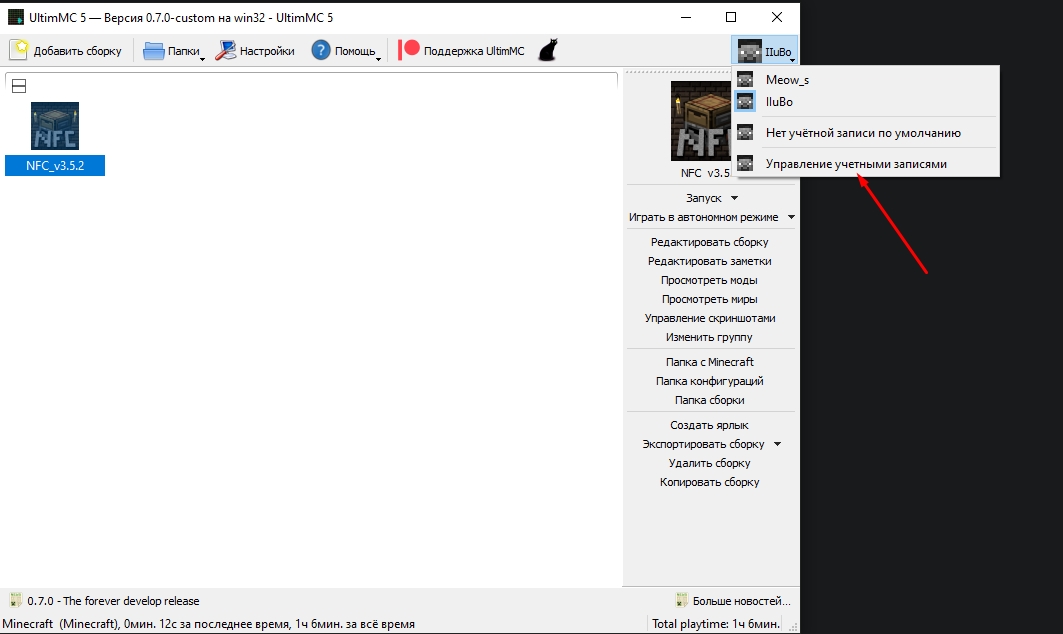Open Настройки settings in toolbar

[256, 51]
